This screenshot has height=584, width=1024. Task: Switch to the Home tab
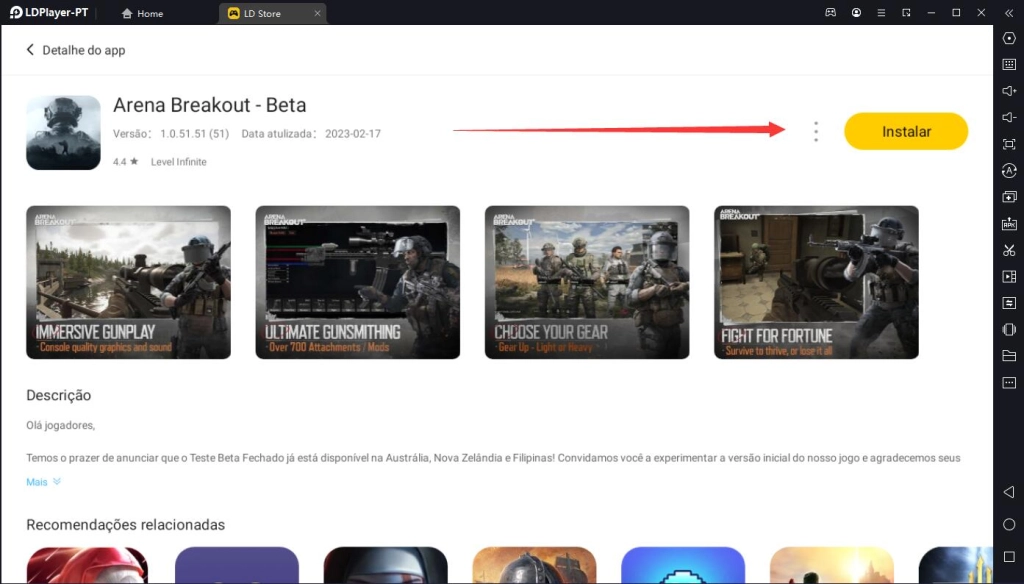(142, 14)
